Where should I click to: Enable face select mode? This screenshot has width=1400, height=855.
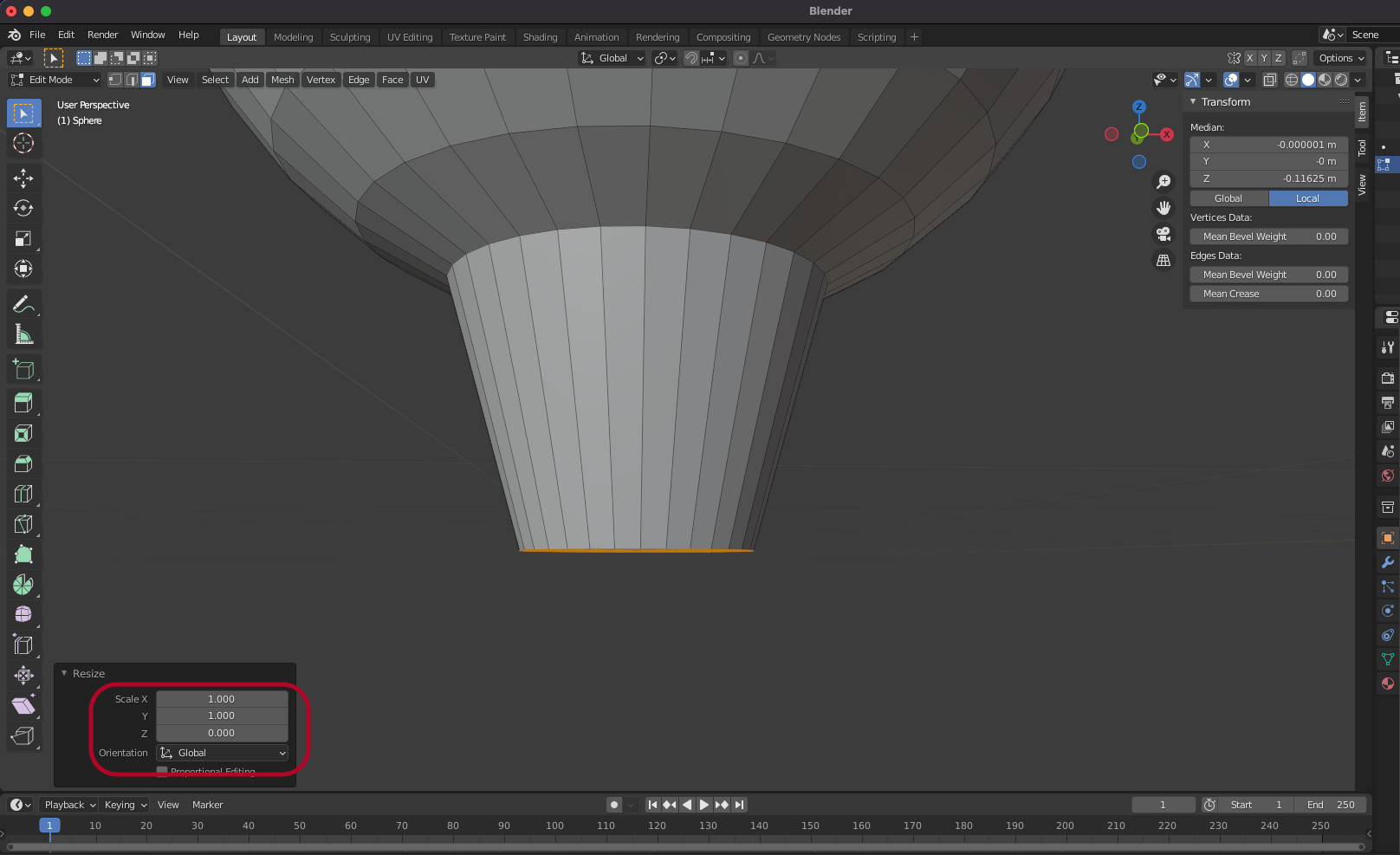tap(148, 80)
